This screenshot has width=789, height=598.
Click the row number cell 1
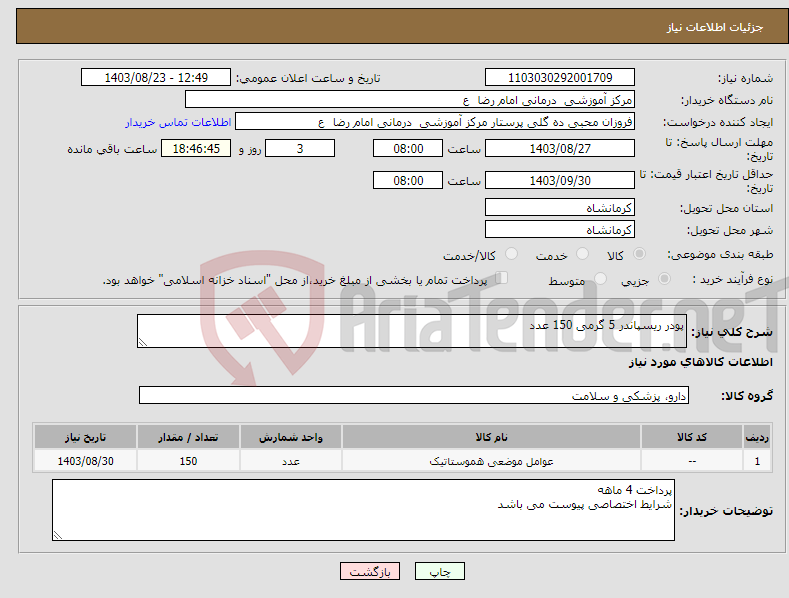coord(757,461)
